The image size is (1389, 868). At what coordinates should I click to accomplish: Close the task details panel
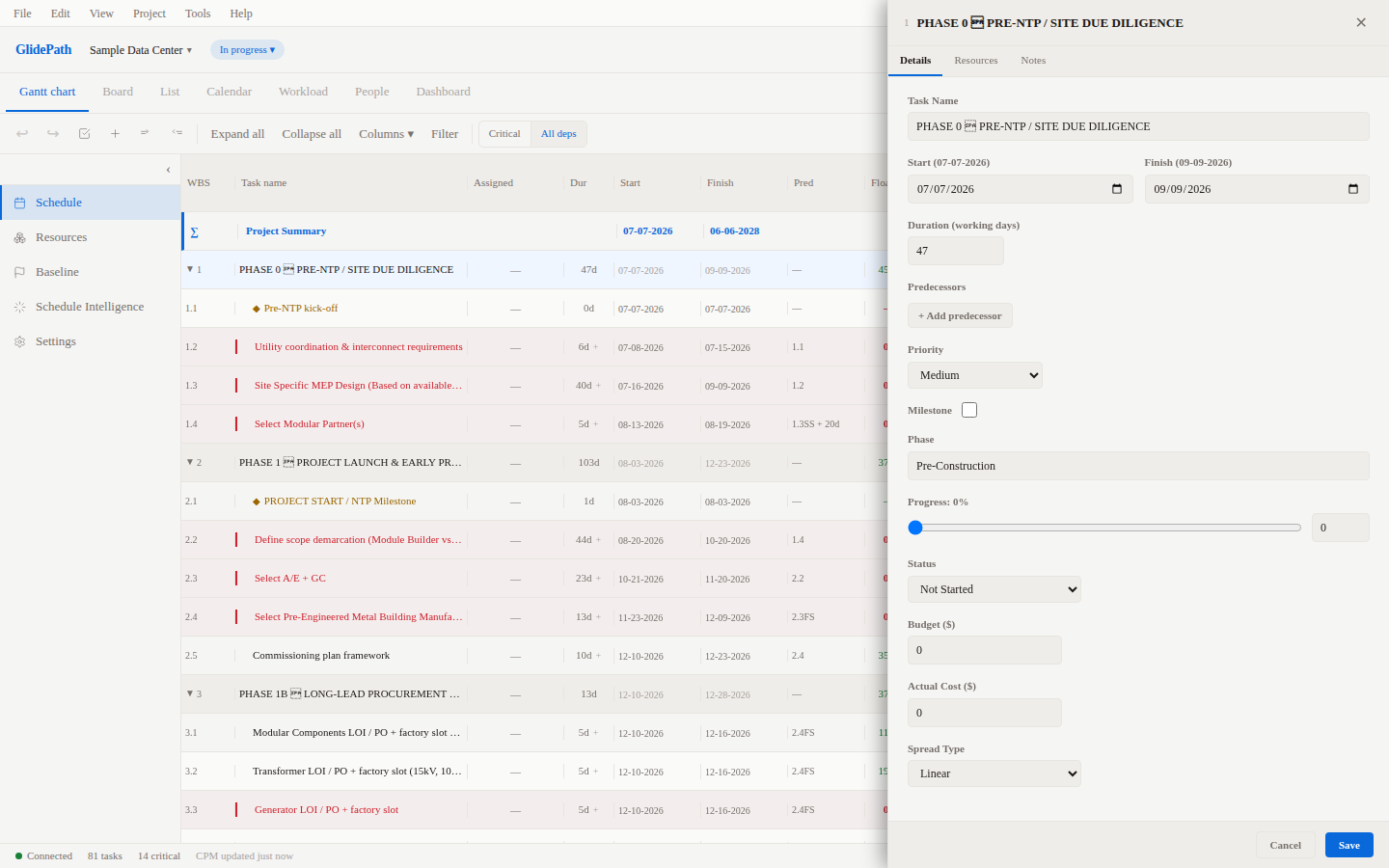point(1361,22)
